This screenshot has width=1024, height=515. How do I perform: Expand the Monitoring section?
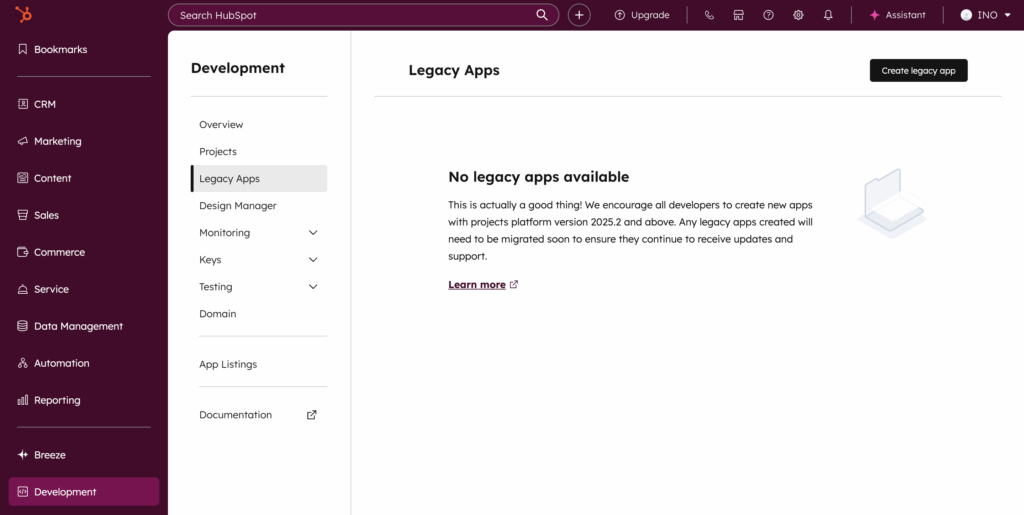pos(313,233)
